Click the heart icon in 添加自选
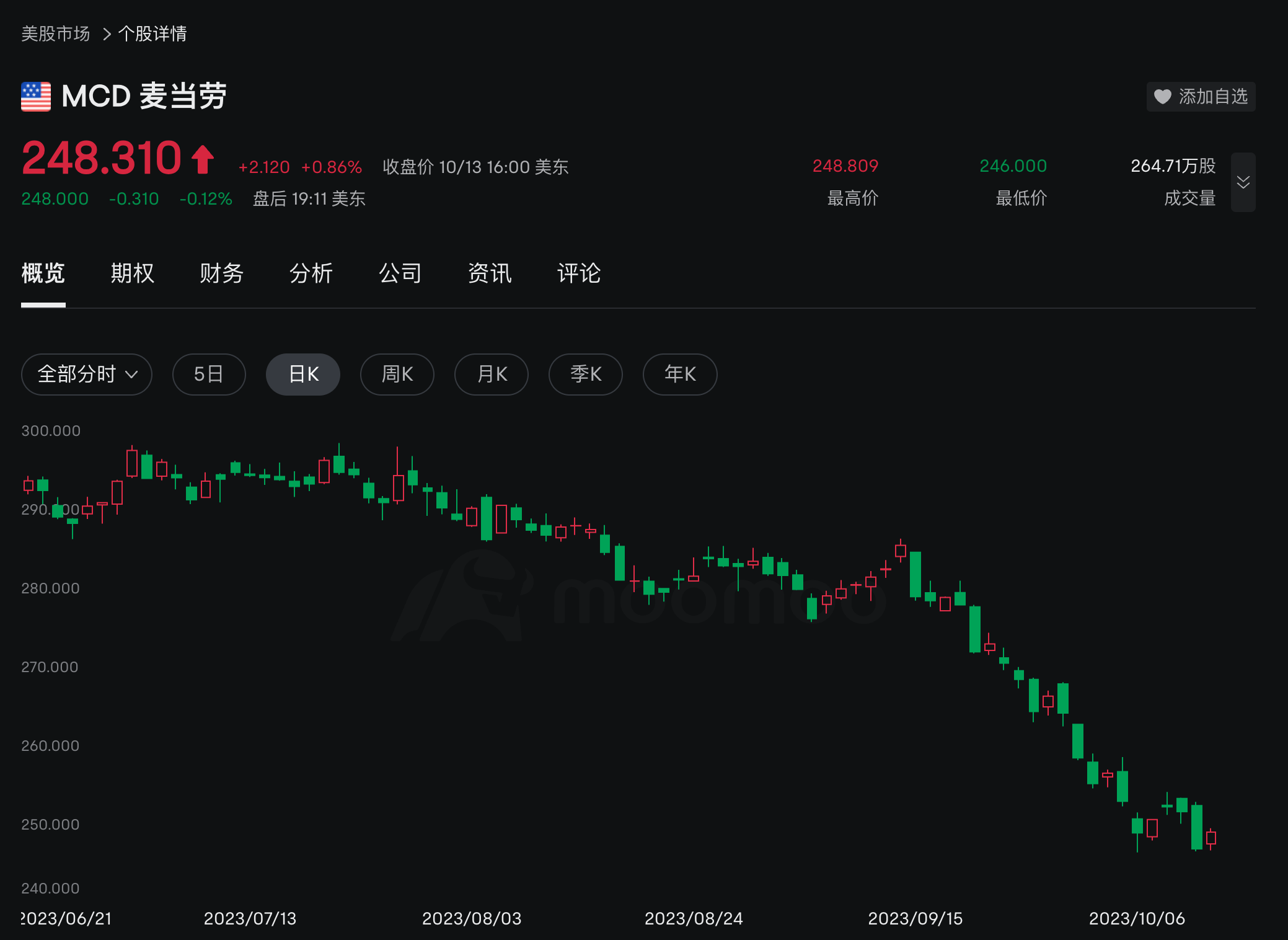 pos(1162,97)
